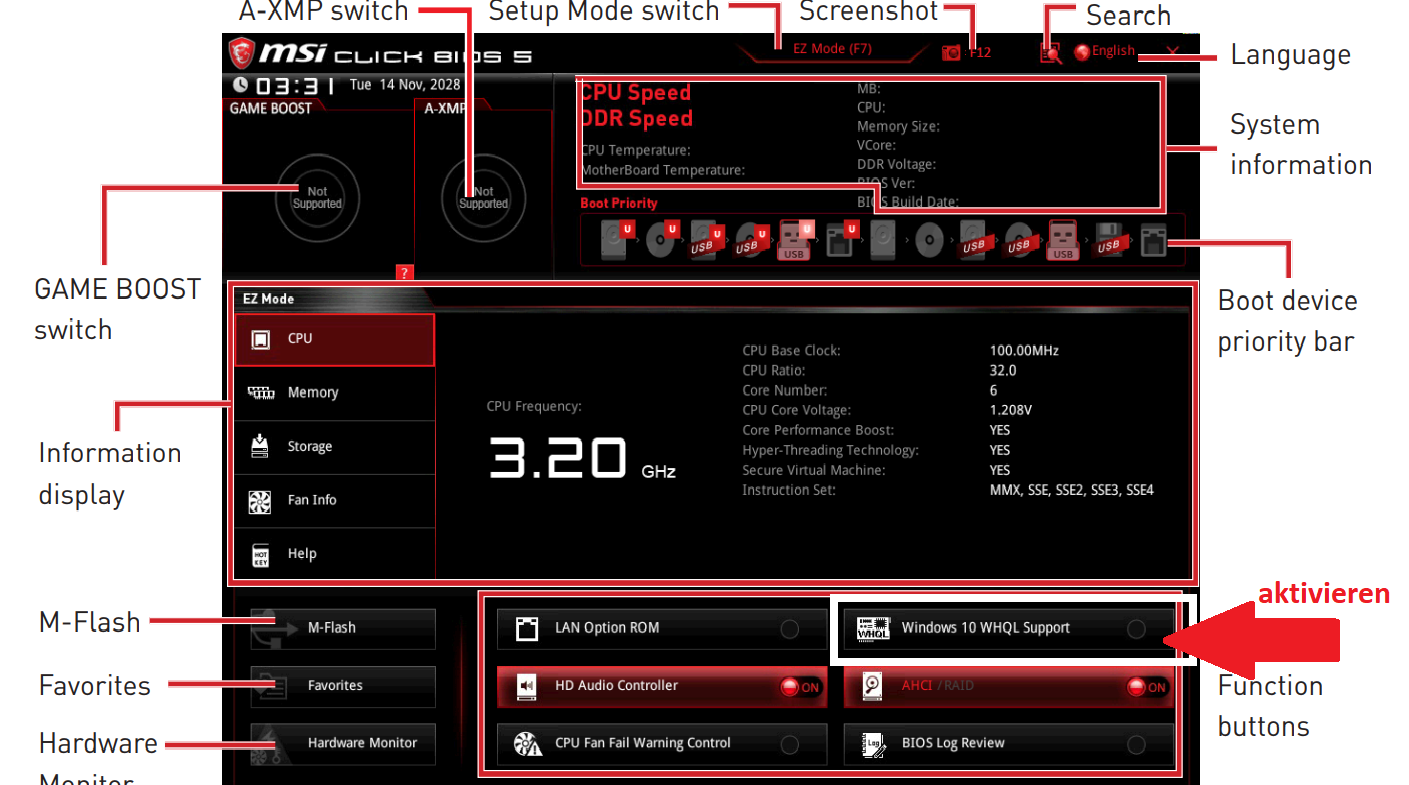The height and width of the screenshot is (785, 1409).
Task: Switch the AHCI / RAID toggle
Action: click(x=1009, y=686)
